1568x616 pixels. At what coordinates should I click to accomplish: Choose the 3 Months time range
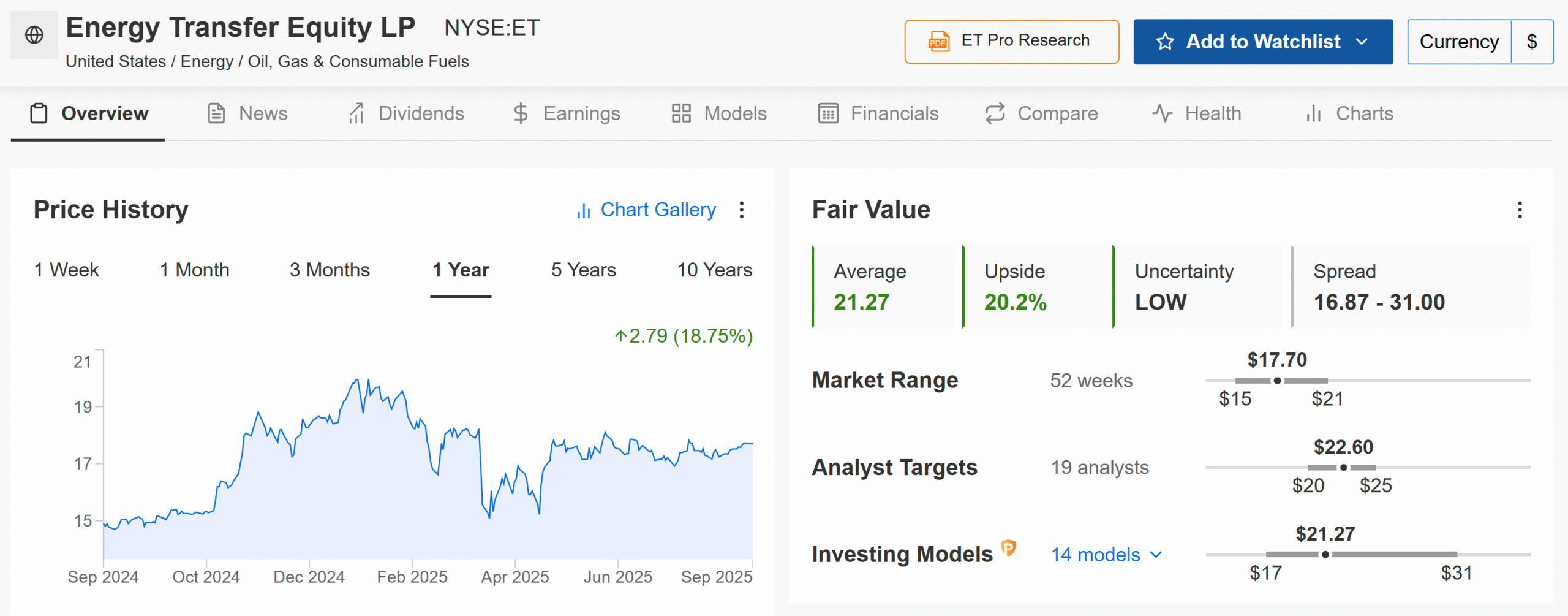[330, 270]
